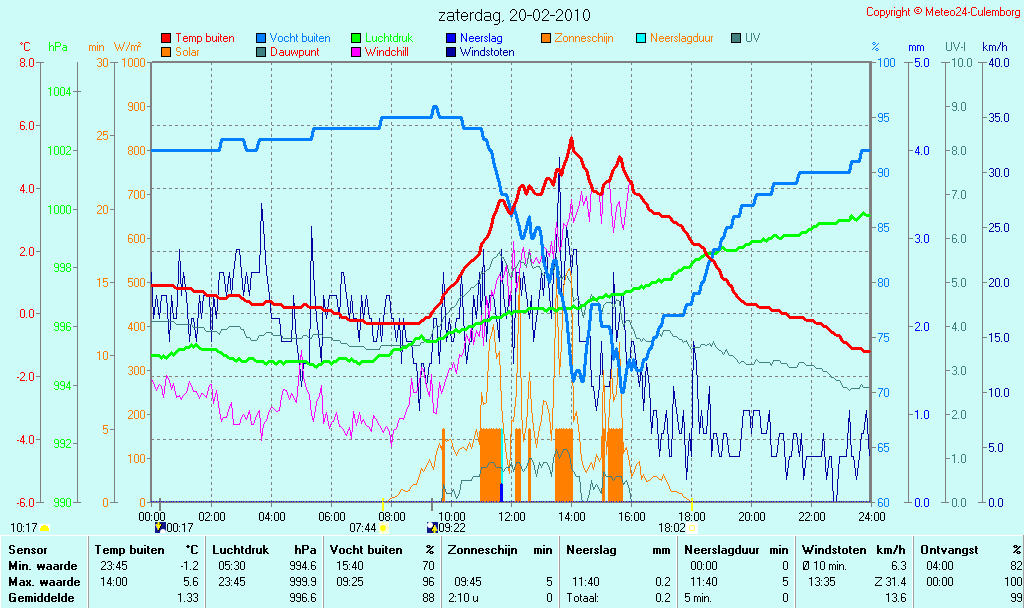The image size is (1026, 608).
Task: Click the dark blue Windstoten legend swatch
Action: (x=451, y=52)
